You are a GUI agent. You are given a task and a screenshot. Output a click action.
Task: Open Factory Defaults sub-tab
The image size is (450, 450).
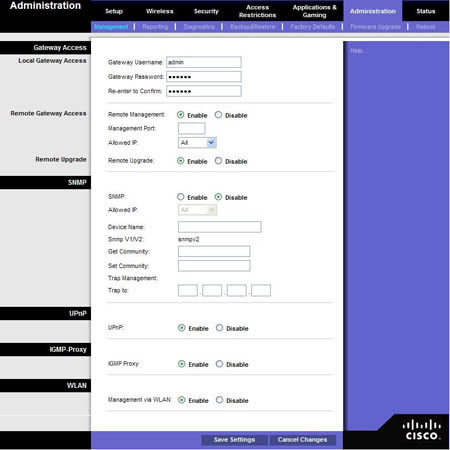(x=312, y=27)
